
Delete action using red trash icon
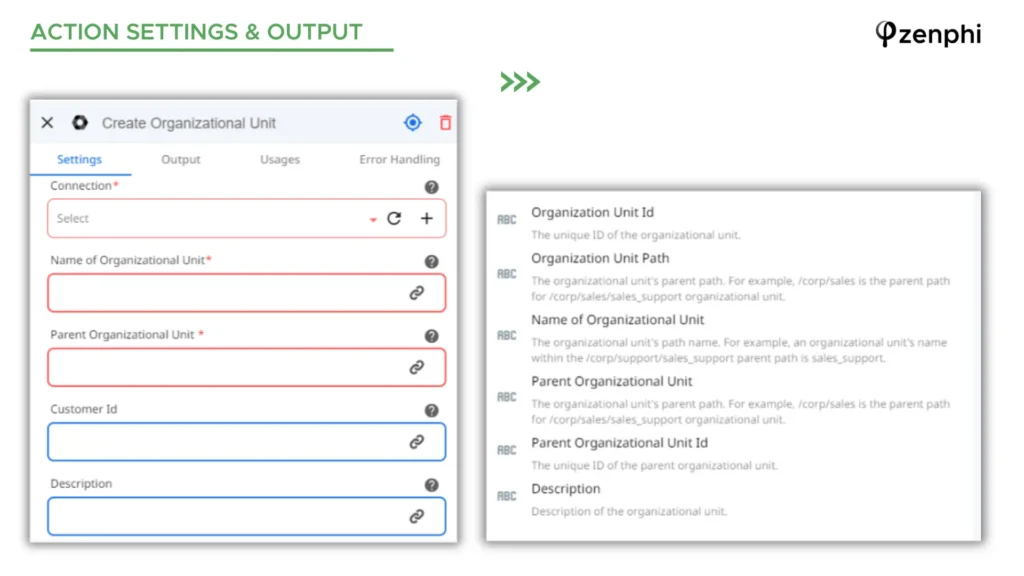tap(445, 123)
